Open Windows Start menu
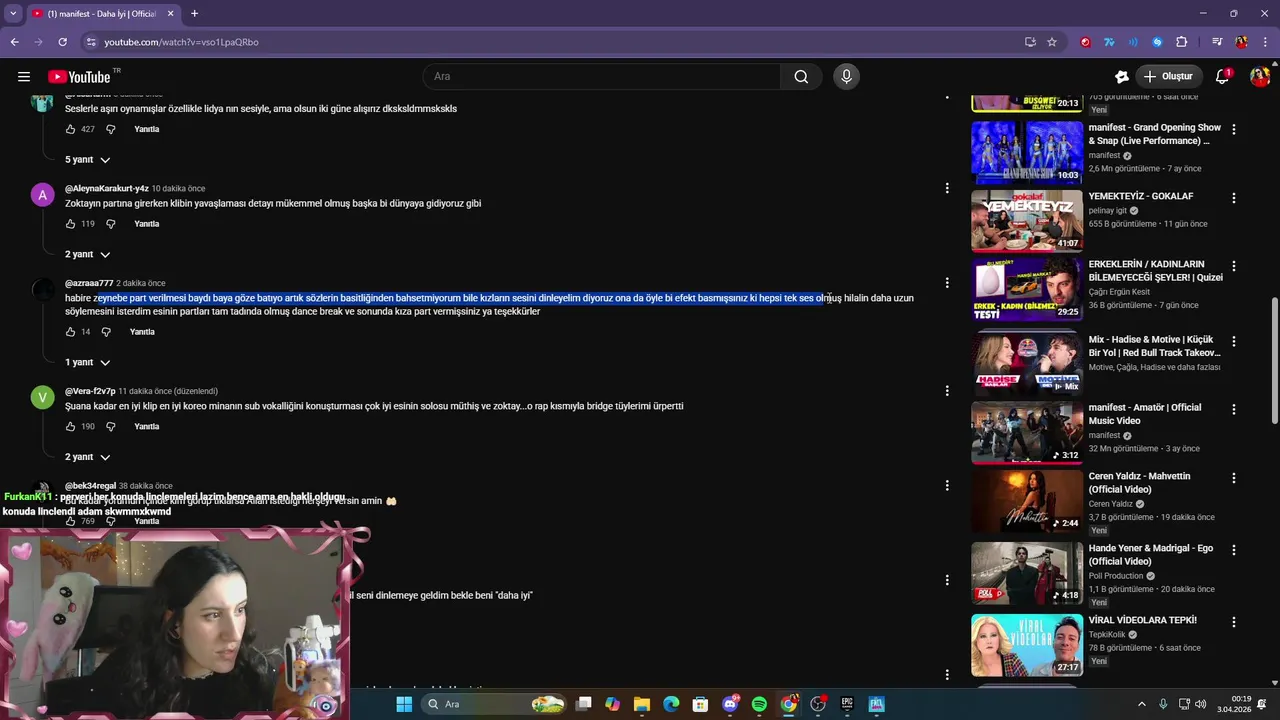 point(404,704)
